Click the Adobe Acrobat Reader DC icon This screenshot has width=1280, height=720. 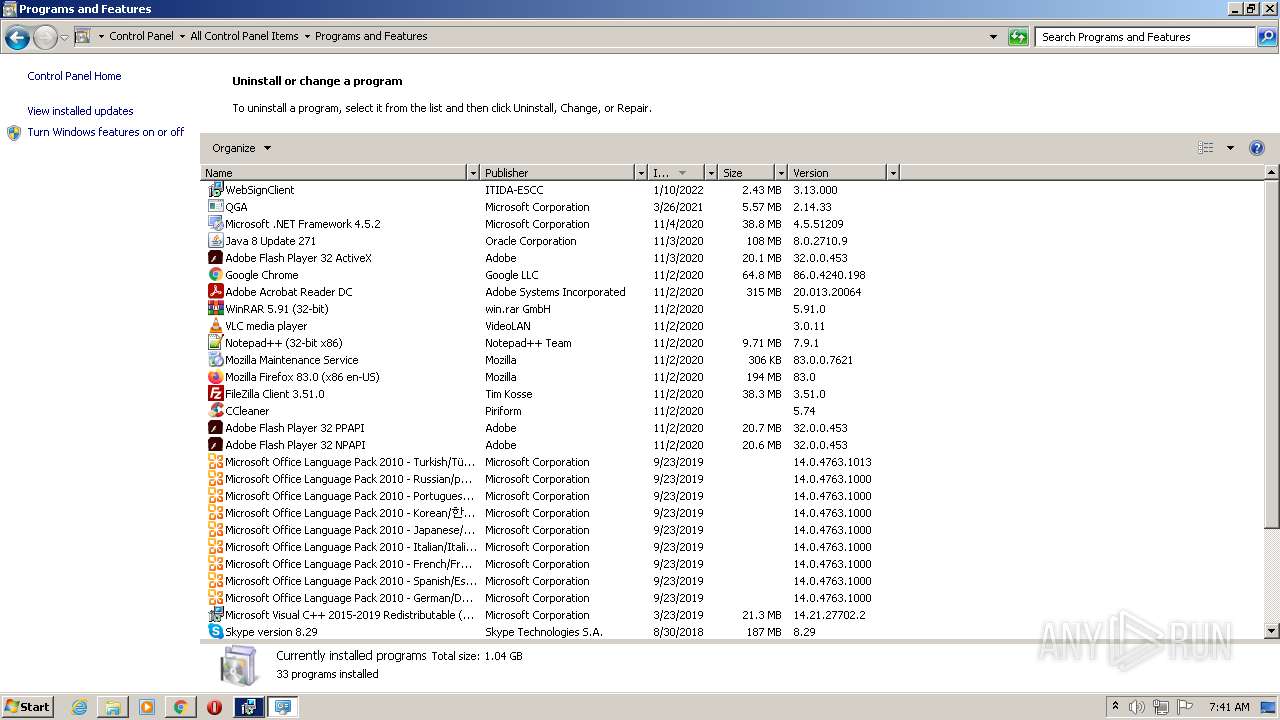click(215, 292)
